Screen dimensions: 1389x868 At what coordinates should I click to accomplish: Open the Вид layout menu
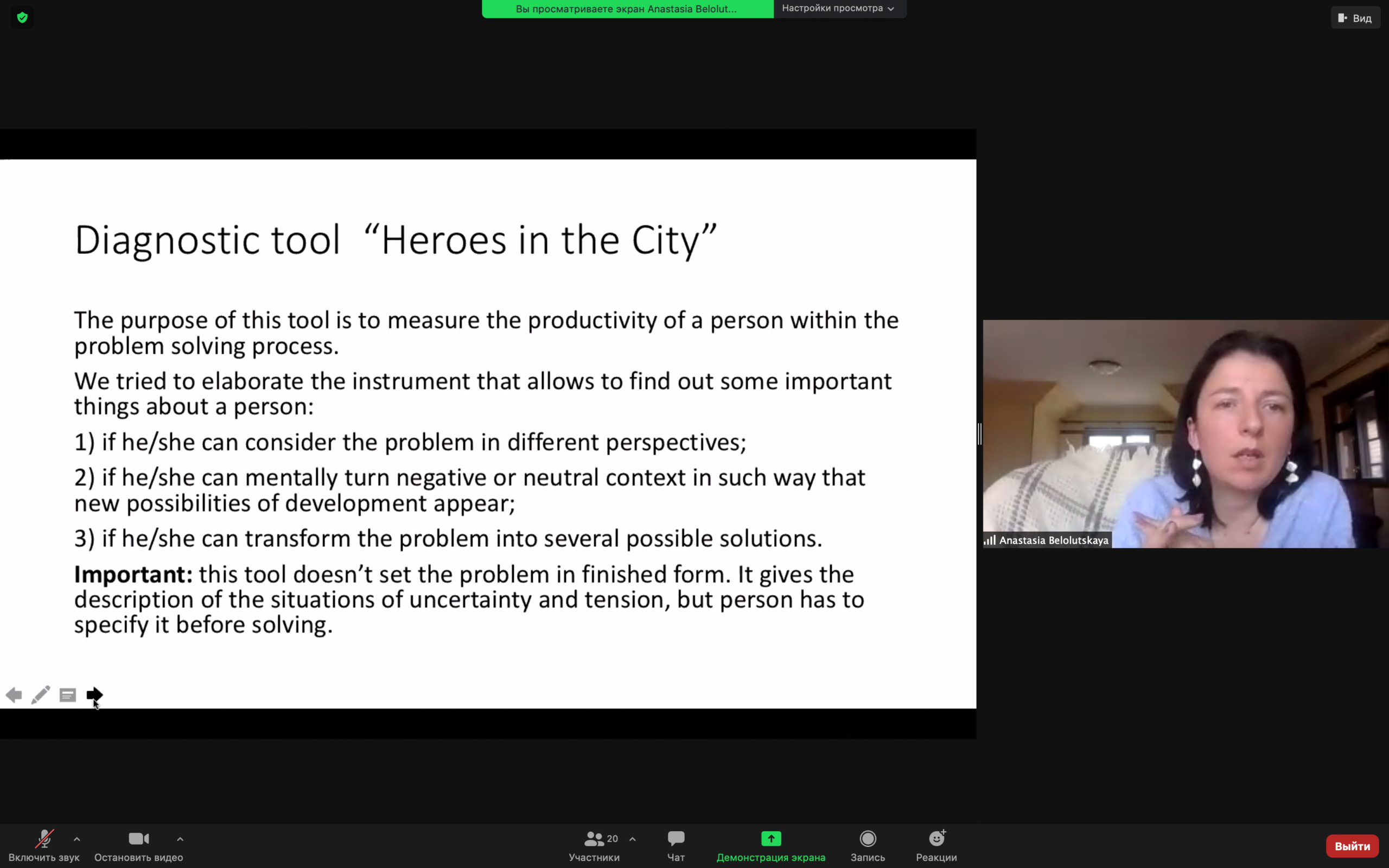pyautogui.click(x=1355, y=18)
